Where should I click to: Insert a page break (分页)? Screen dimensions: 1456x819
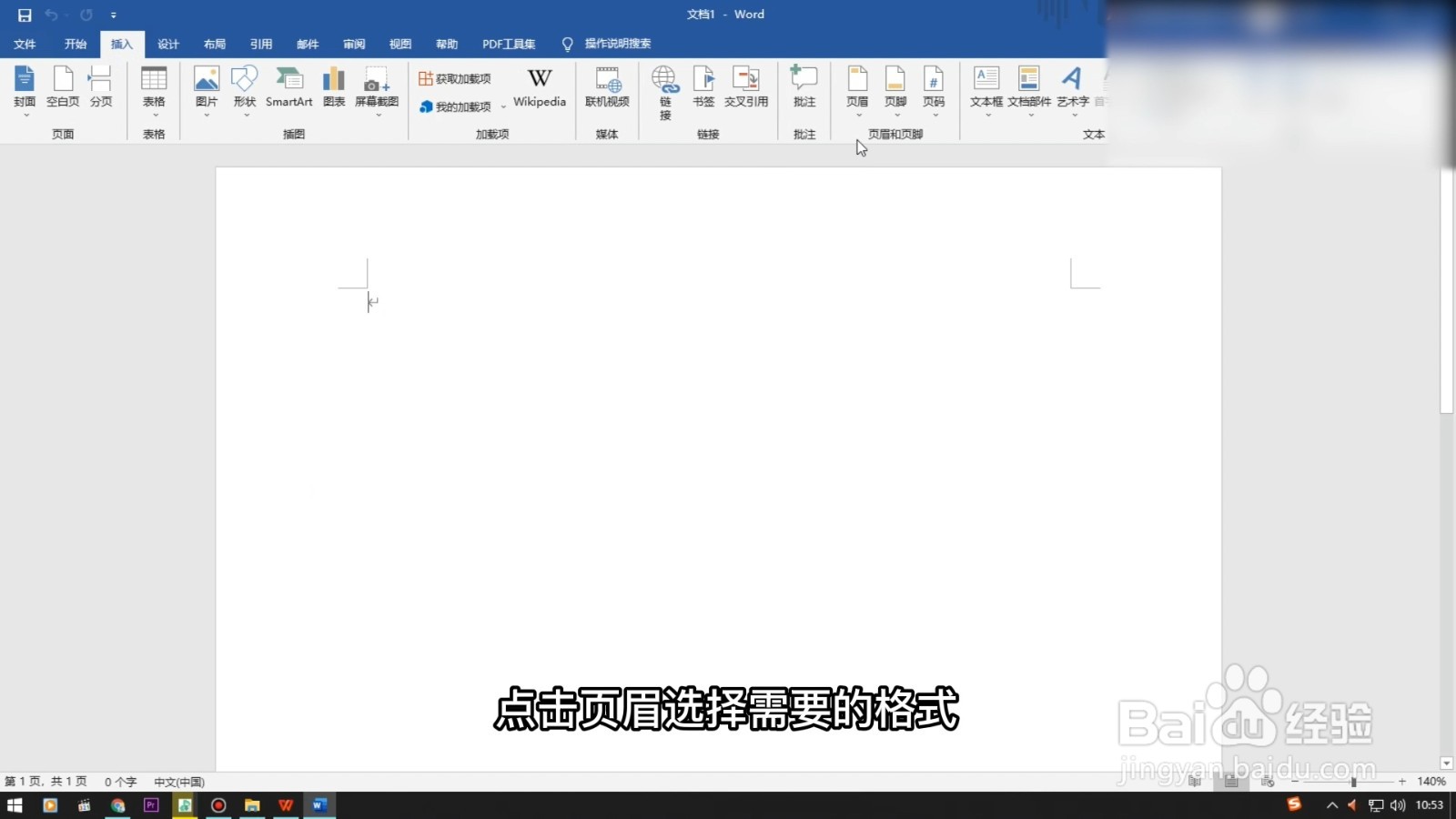[x=100, y=87]
